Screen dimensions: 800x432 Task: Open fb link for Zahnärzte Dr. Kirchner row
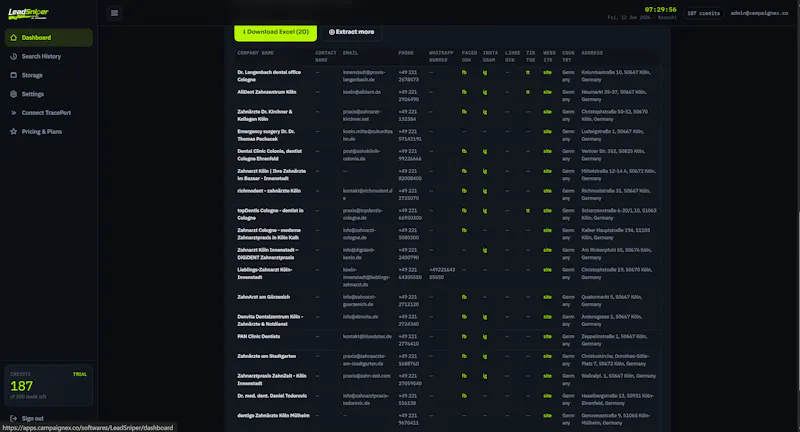coord(464,112)
